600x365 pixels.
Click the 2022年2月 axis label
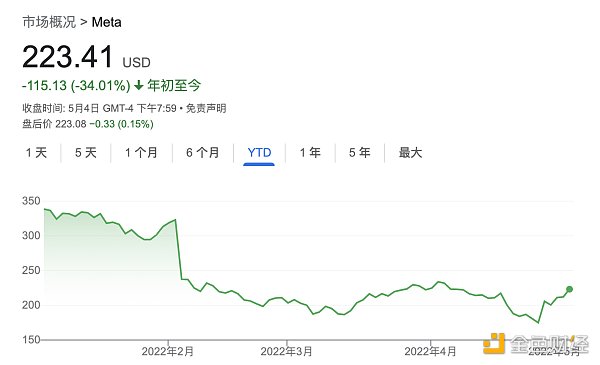[168, 351]
